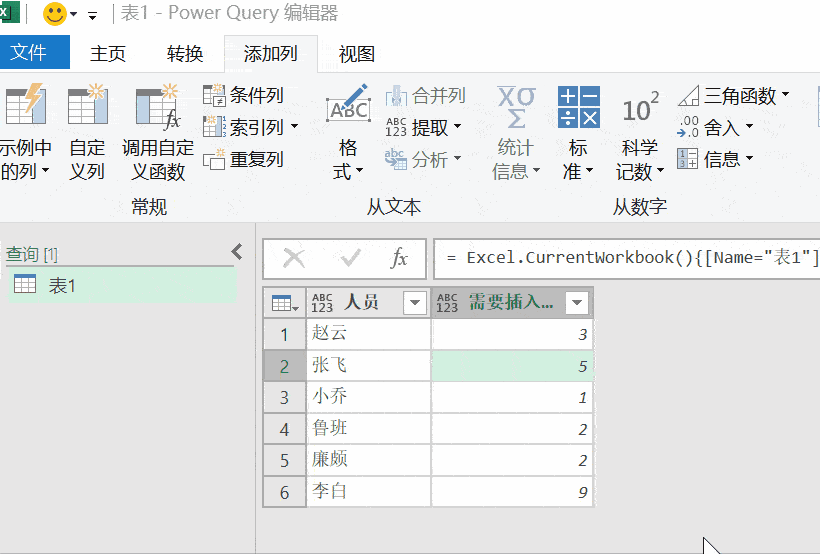820x554 pixels.
Task: Open the quick access toolbar customize arrow
Action: [x=93, y=16]
